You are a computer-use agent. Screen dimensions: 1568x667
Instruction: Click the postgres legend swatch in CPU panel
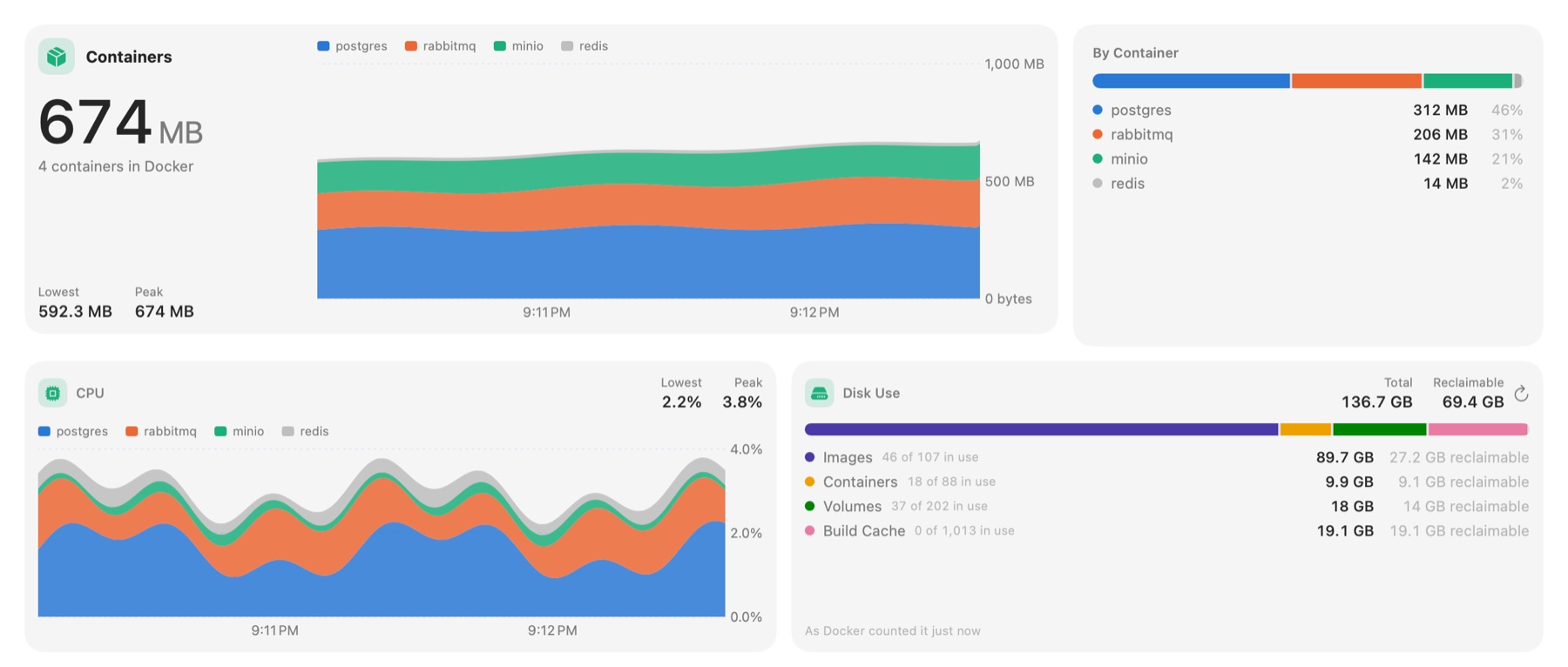(44, 431)
